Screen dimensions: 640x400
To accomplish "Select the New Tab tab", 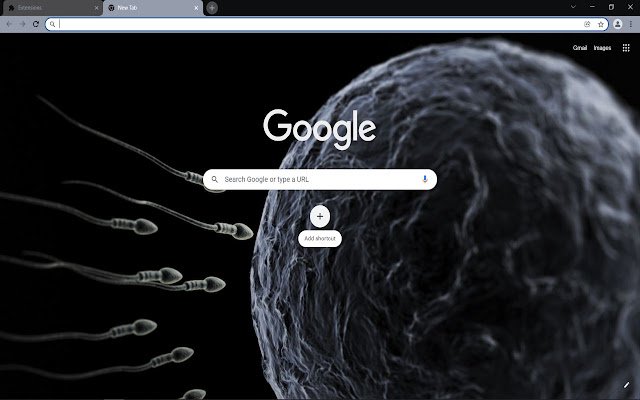I will (153, 8).
